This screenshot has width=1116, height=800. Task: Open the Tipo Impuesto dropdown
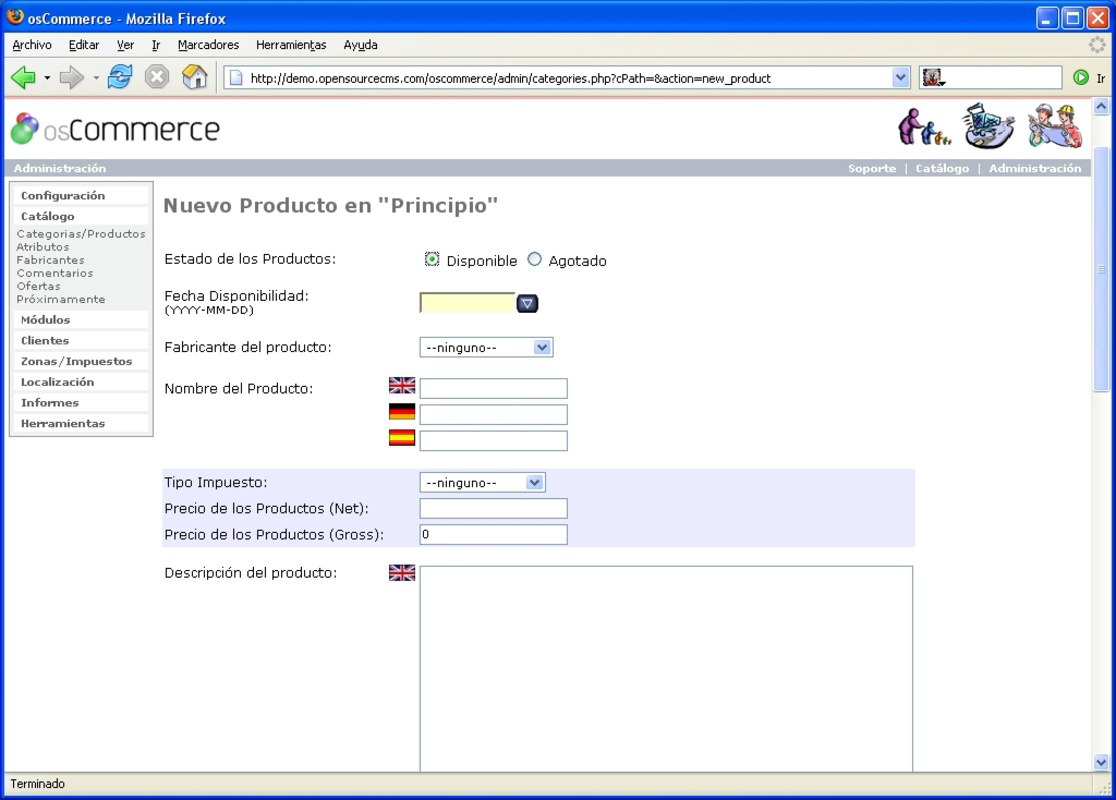pyautogui.click(x=483, y=483)
